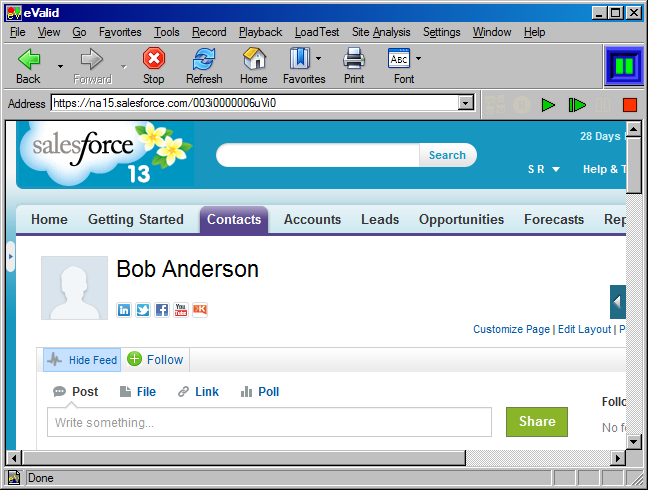
Task: Click the Edit Layout link
Action: coord(584,329)
